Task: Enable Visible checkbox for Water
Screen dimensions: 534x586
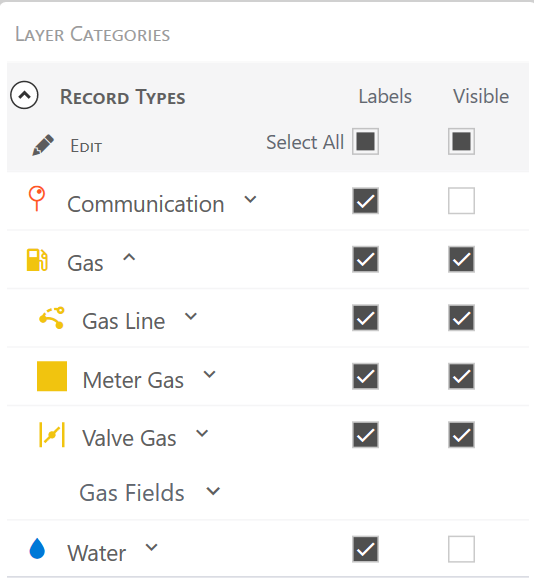Action: coord(462,549)
